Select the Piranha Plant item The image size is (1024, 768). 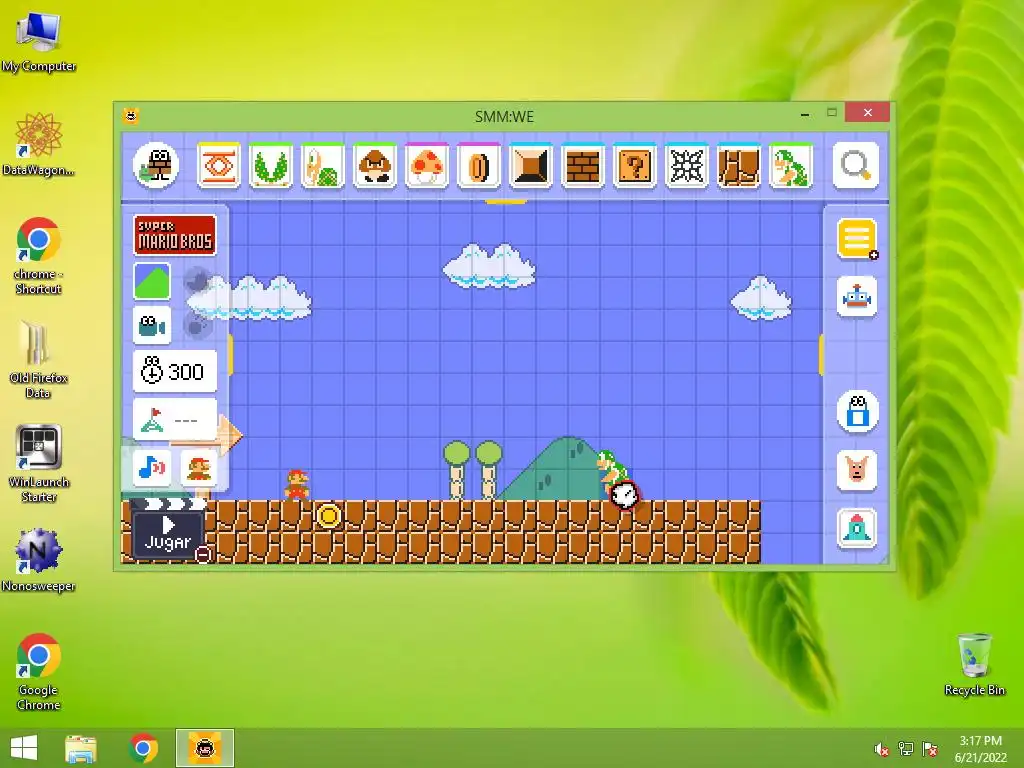(270, 165)
